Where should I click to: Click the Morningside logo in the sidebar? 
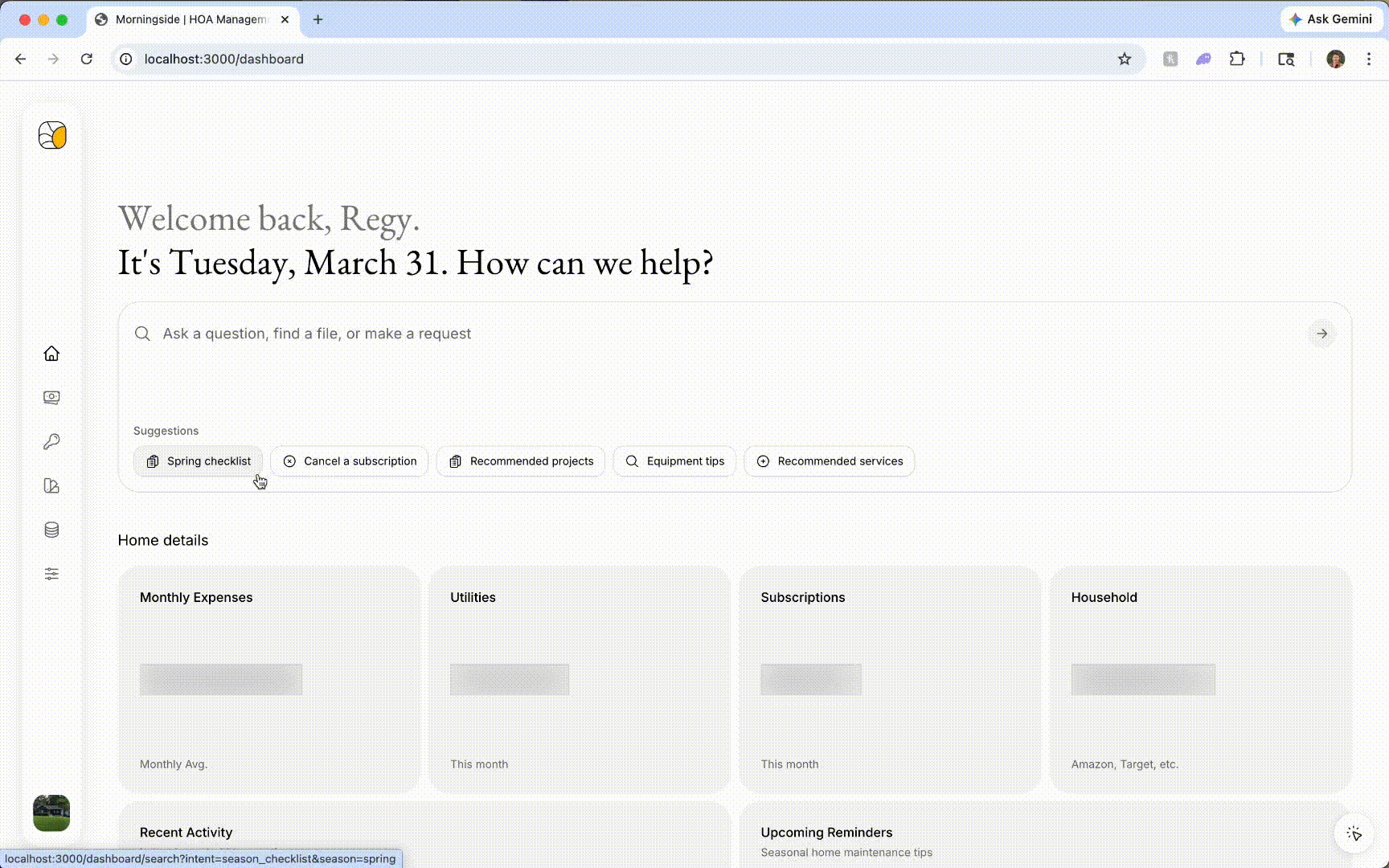[52, 135]
